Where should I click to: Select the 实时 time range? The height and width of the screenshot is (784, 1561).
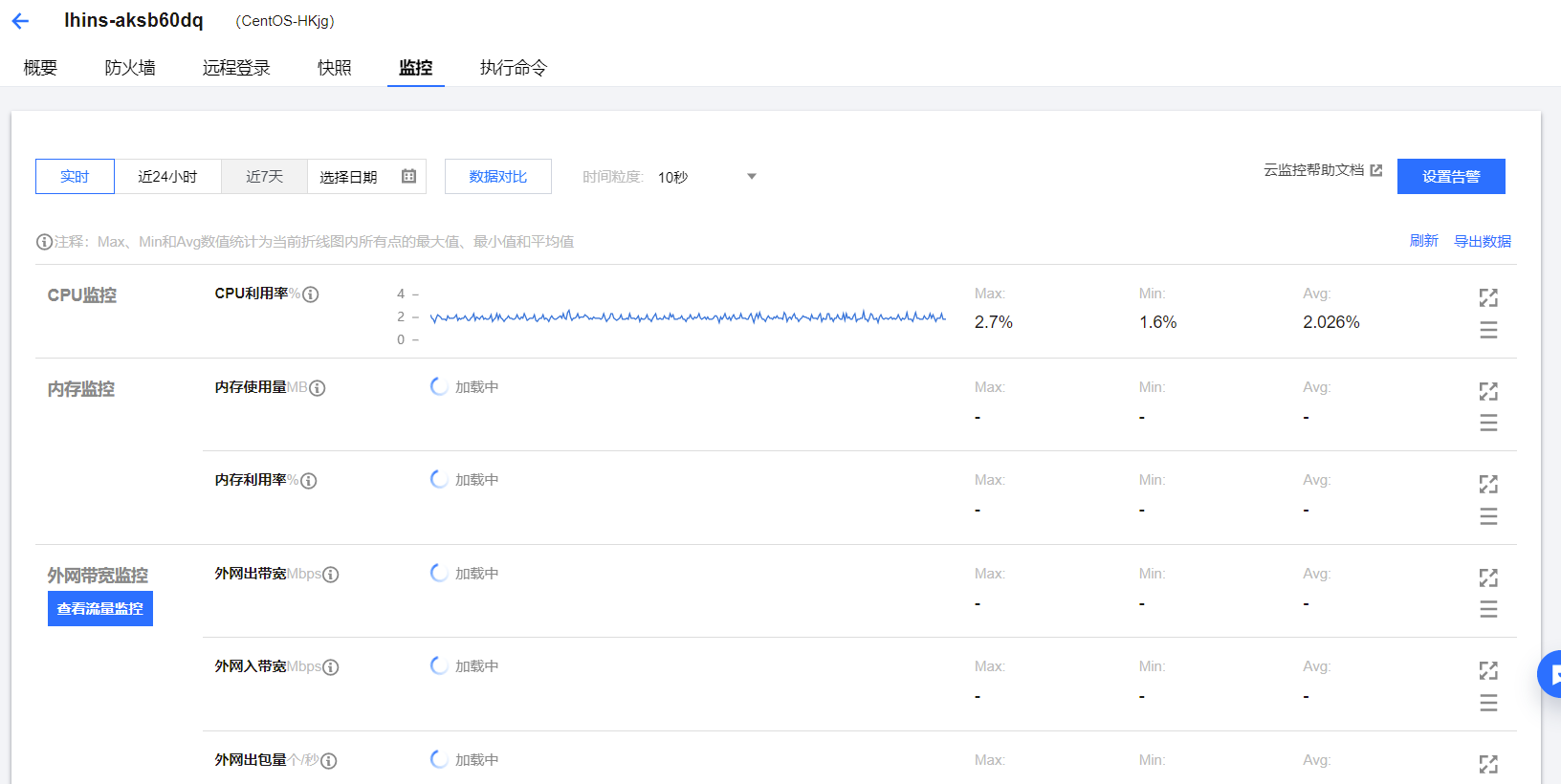[75, 177]
